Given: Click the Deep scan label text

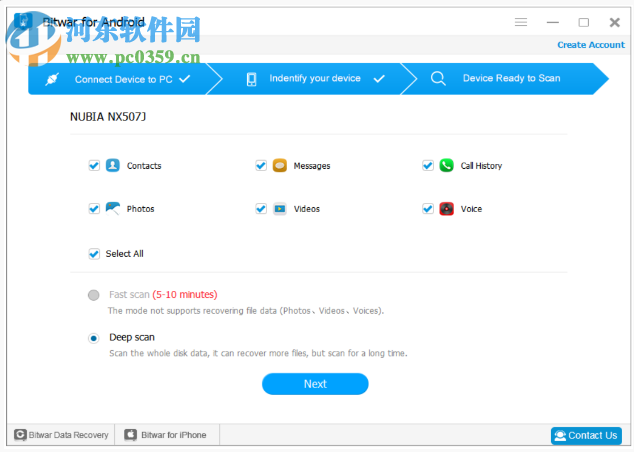Looking at the screenshot, I should click(132, 337).
